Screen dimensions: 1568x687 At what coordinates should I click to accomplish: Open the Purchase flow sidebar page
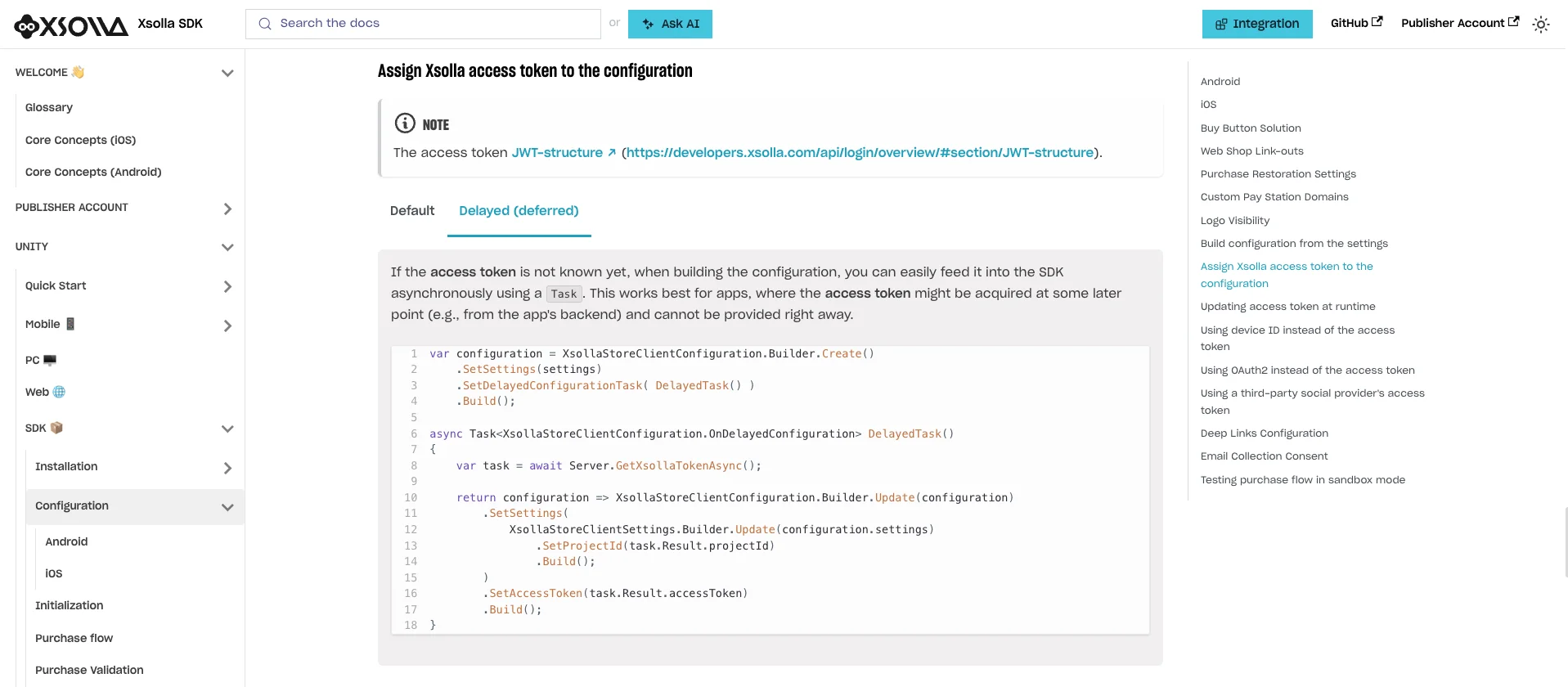click(x=74, y=638)
